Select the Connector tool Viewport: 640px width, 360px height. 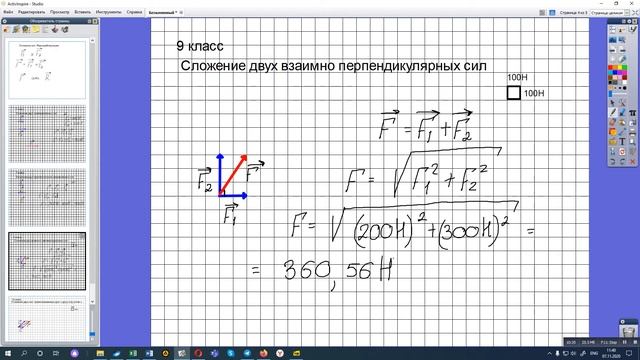click(x=622, y=131)
